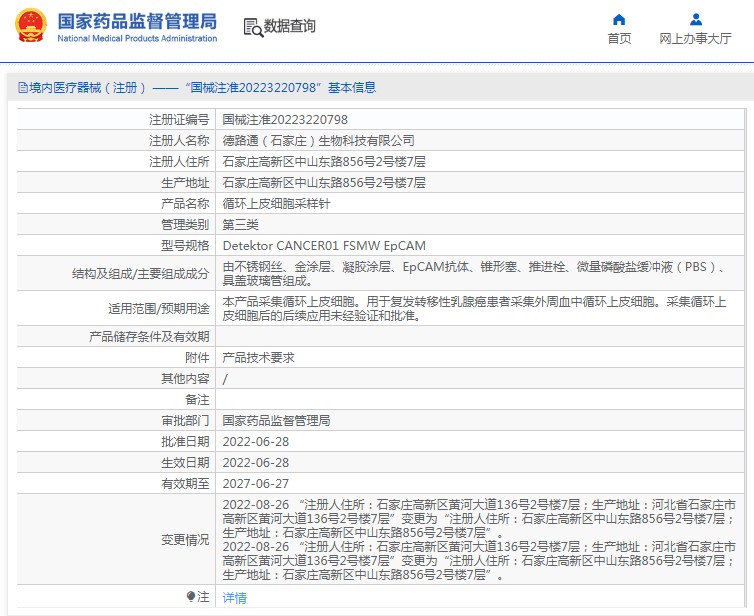Click management class value 第三类
The height and width of the screenshot is (616, 754).
(240, 225)
